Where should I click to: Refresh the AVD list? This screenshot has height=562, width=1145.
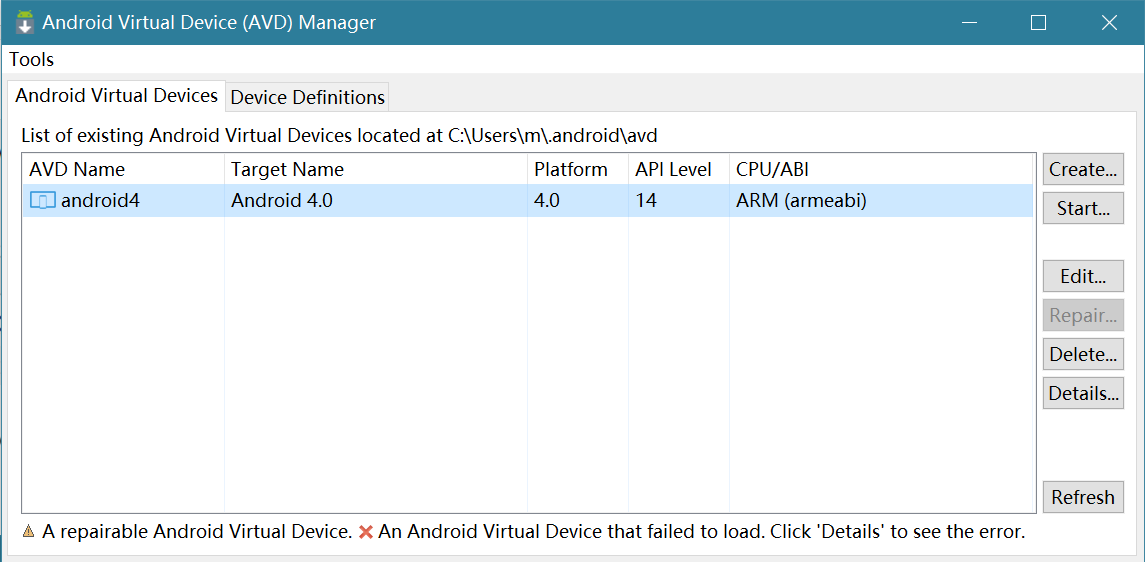[x=1083, y=498]
